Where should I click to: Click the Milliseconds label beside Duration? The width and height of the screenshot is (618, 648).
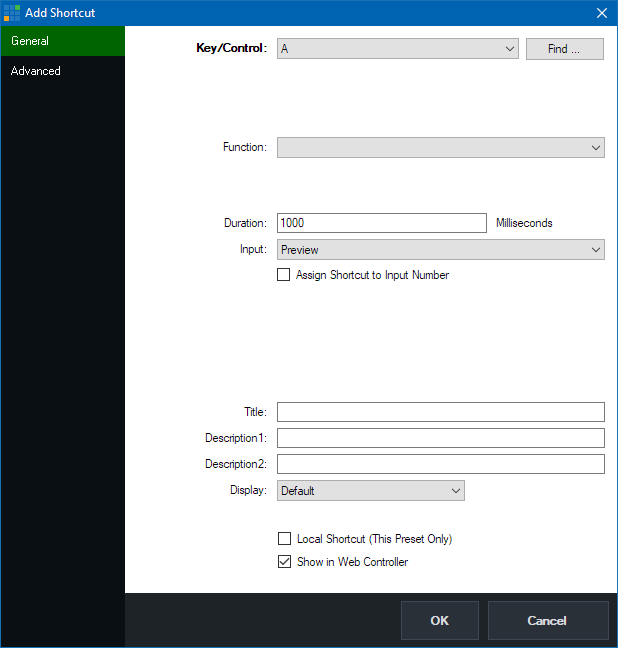(524, 223)
